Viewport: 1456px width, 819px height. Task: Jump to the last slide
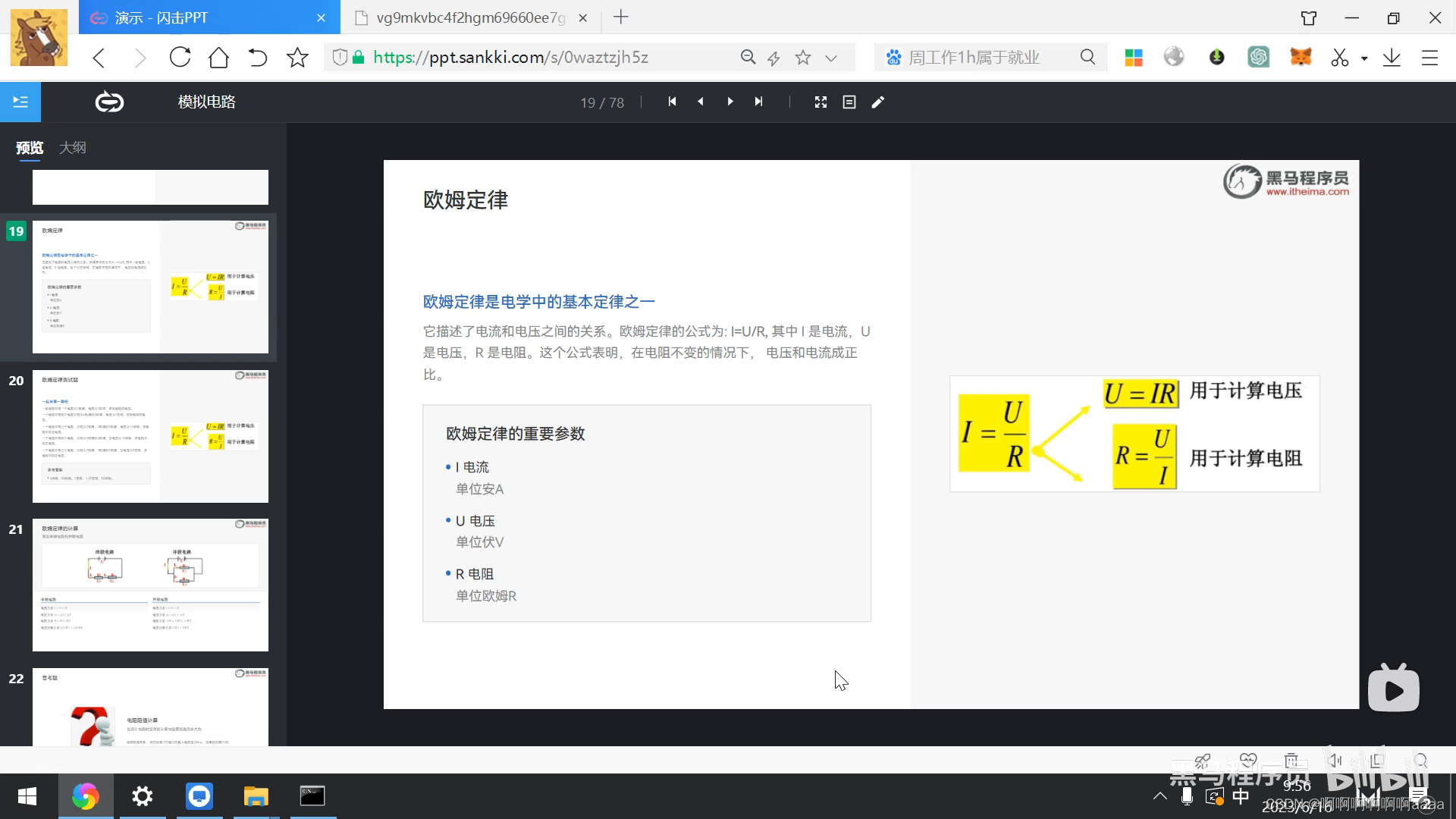758,102
